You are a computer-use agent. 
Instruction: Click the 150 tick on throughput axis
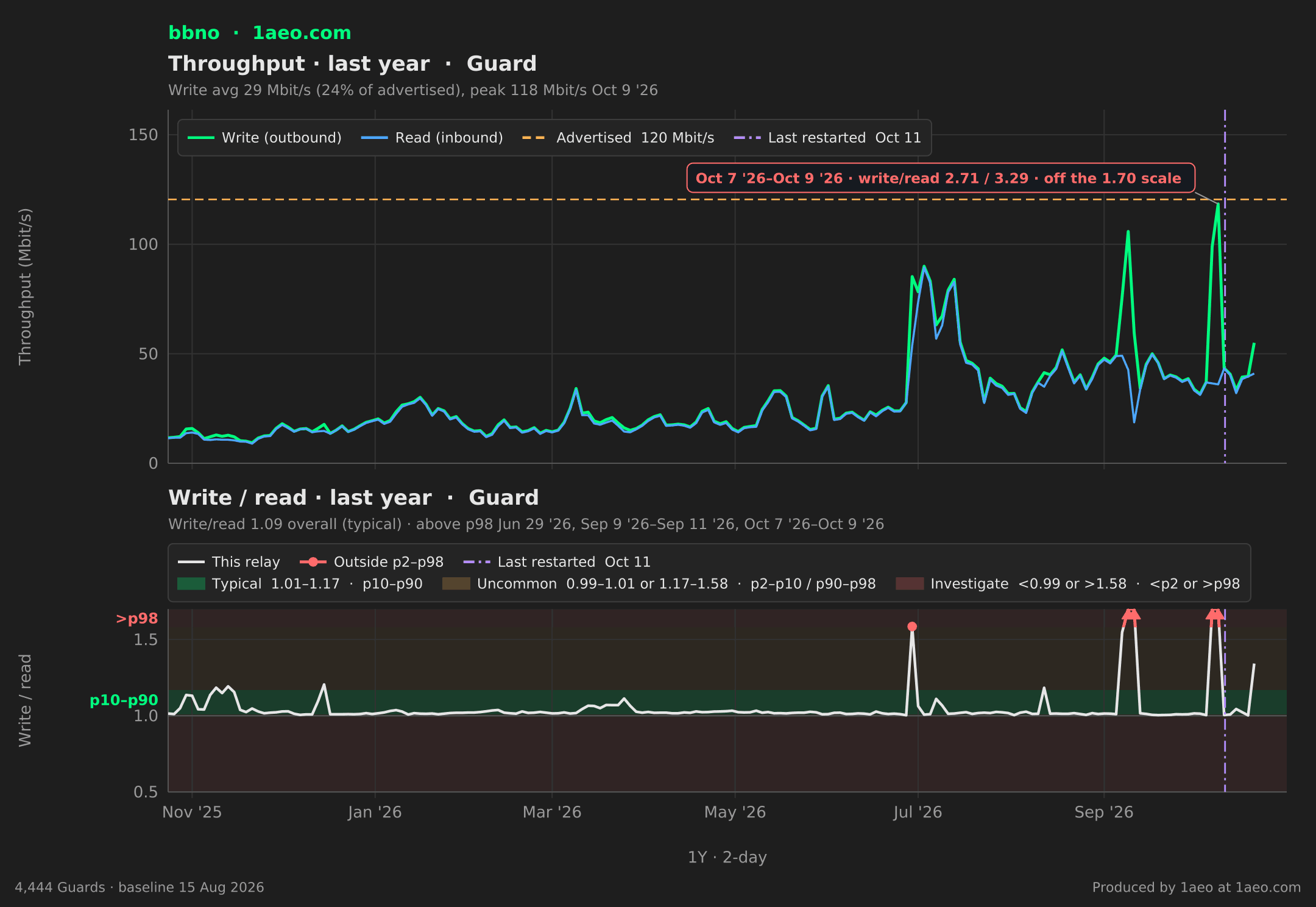click(x=143, y=135)
